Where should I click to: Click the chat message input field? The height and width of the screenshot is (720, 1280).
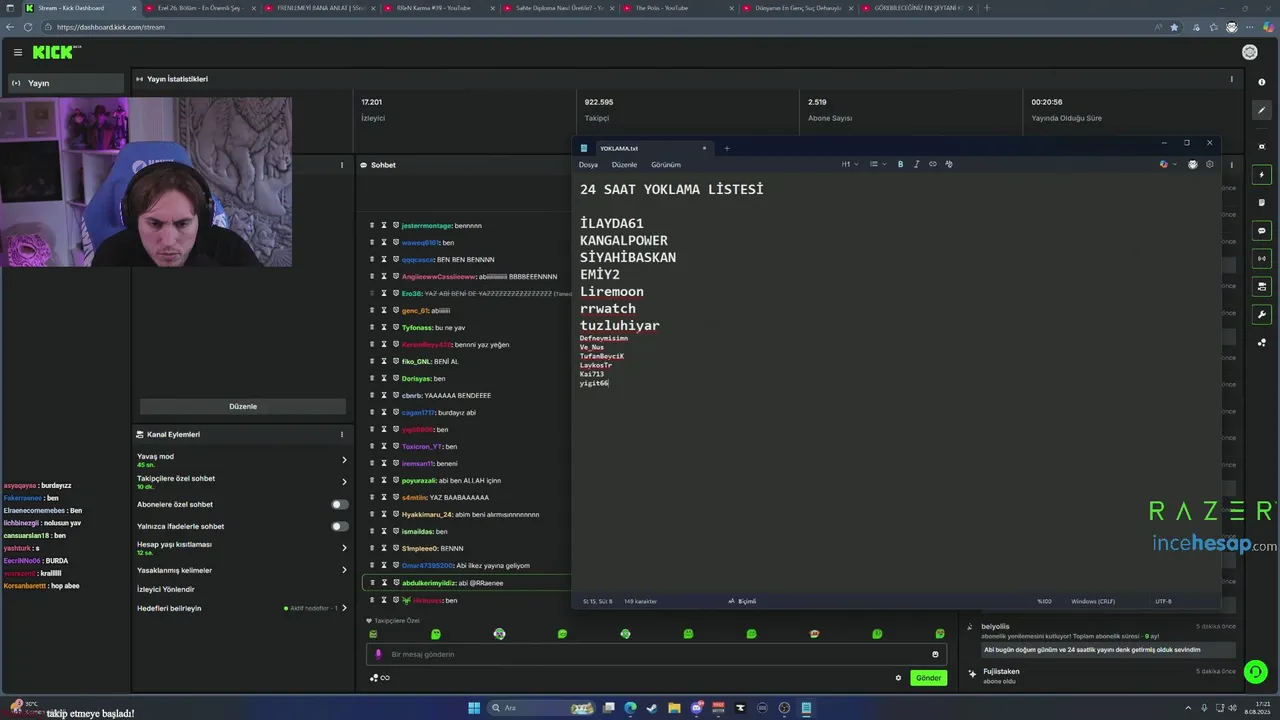[x=655, y=654]
